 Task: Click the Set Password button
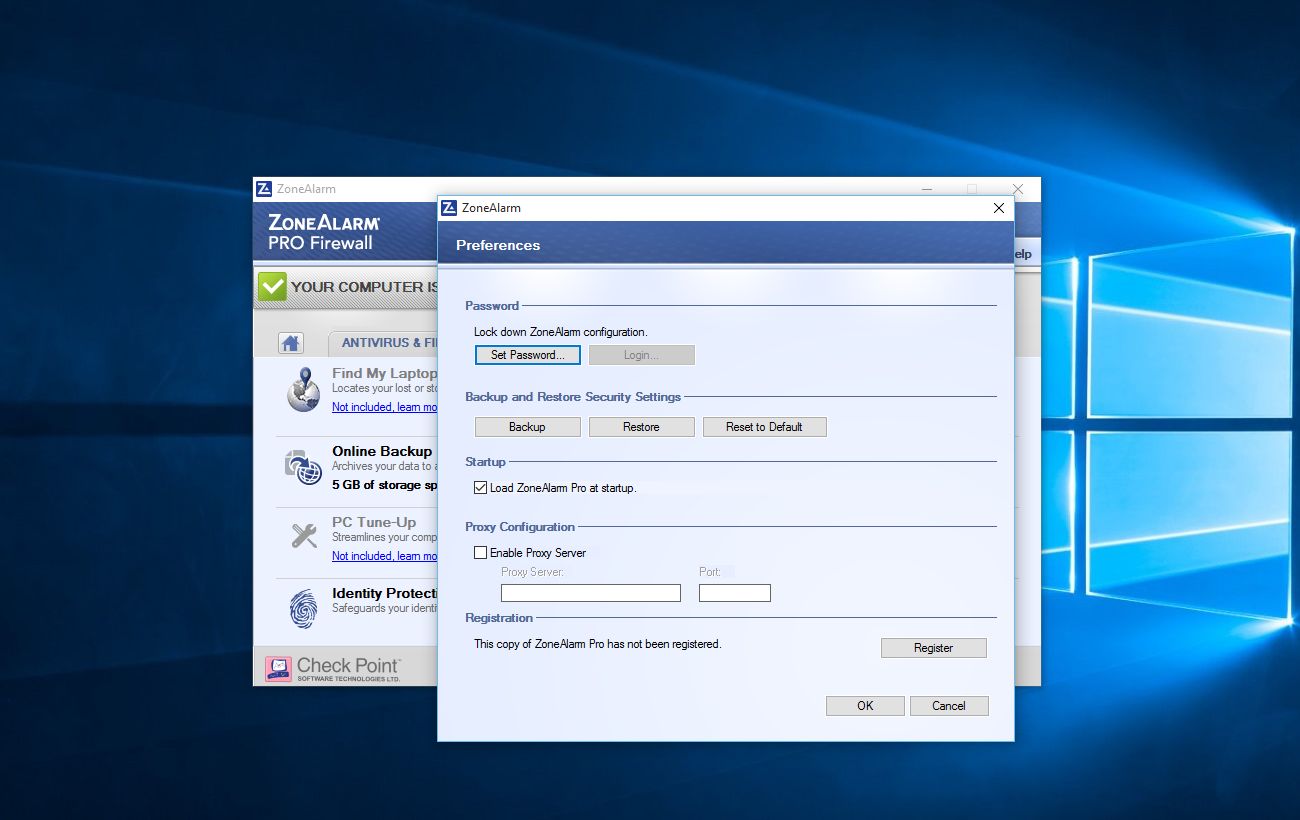coord(527,355)
